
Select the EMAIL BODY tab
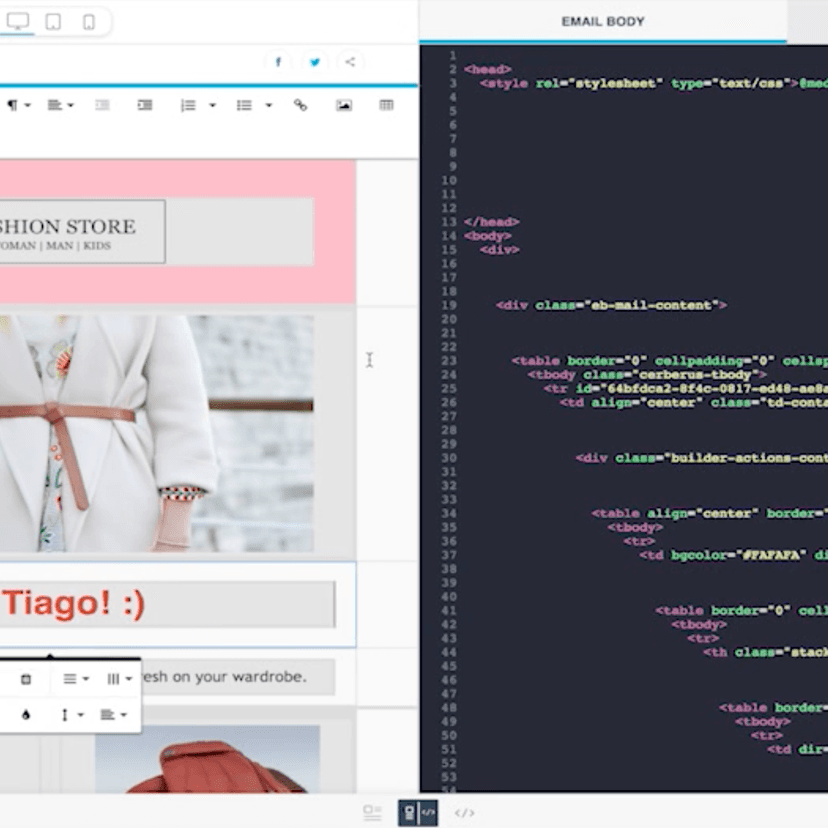[602, 21]
